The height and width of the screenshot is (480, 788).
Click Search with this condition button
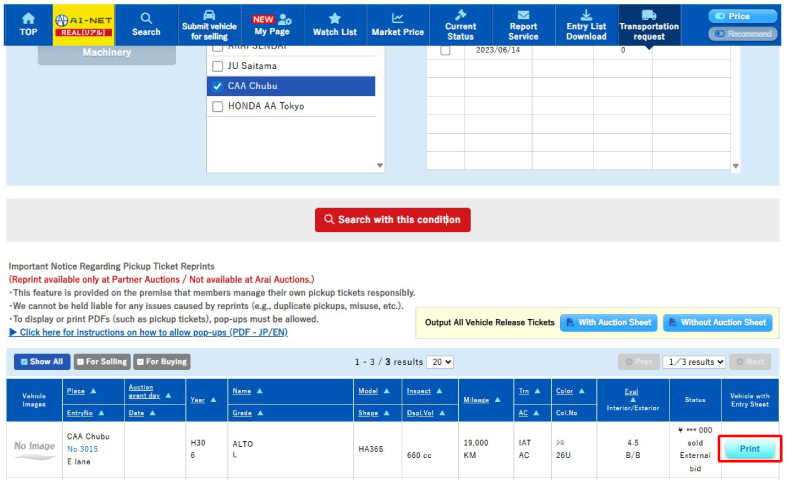coord(392,220)
